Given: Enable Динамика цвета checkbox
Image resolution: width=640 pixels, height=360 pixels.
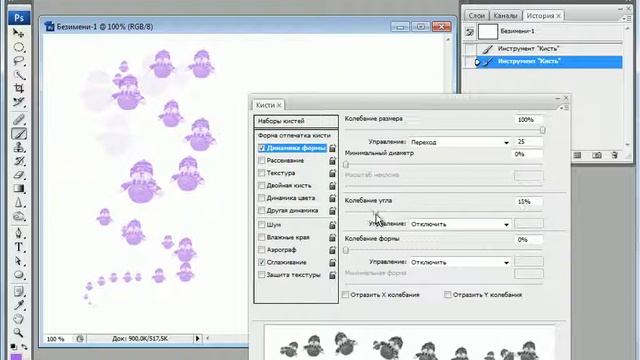Looking at the screenshot, I should [x=262, y=198].
